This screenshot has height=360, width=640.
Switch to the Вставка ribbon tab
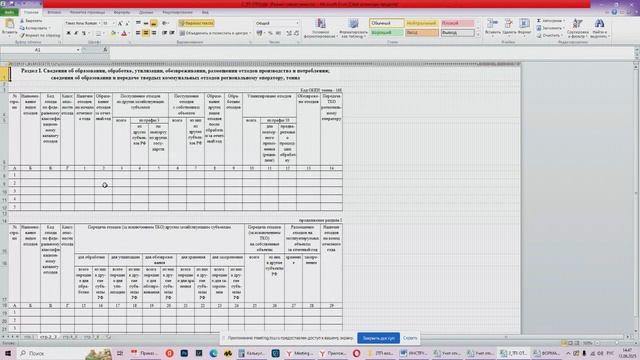[54, 12]
